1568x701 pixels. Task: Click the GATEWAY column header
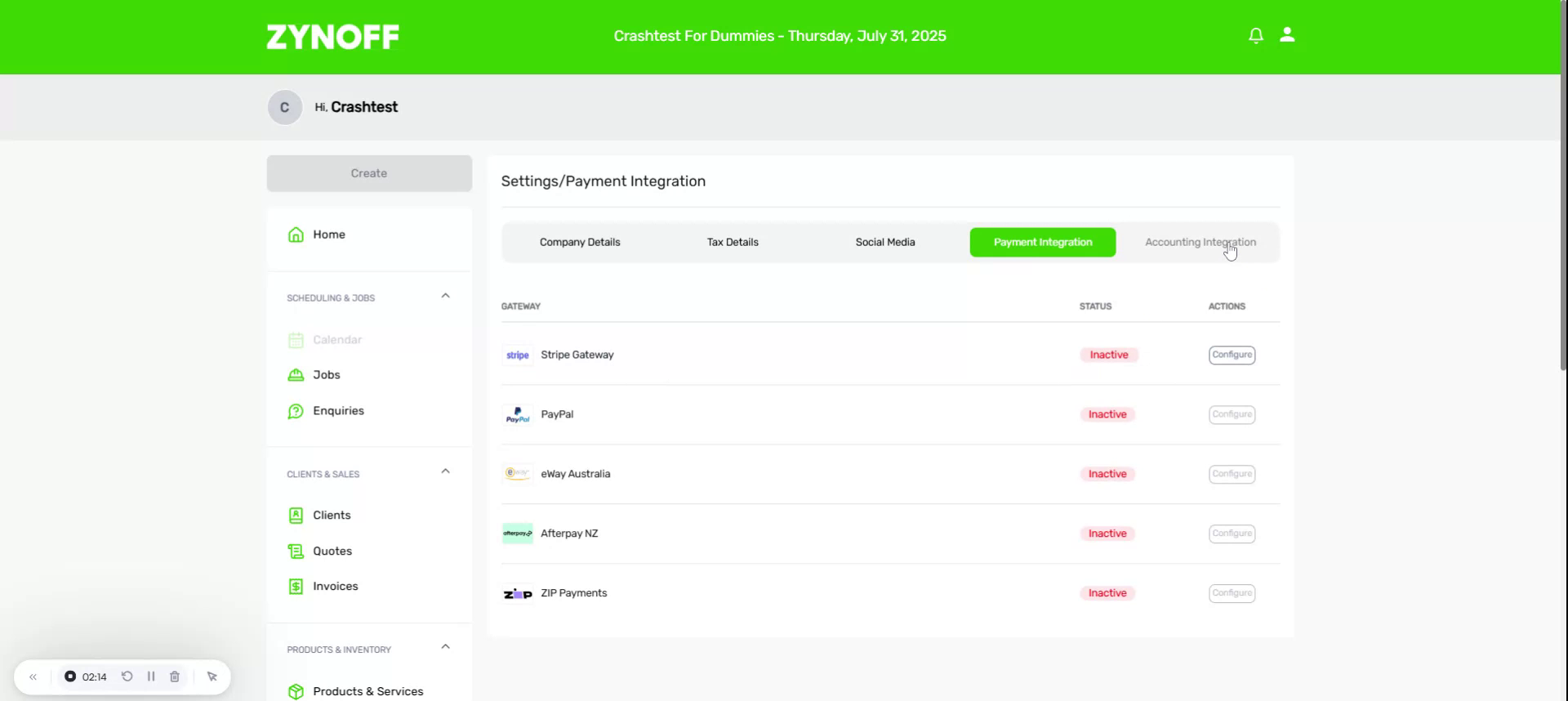click(521, 306)
